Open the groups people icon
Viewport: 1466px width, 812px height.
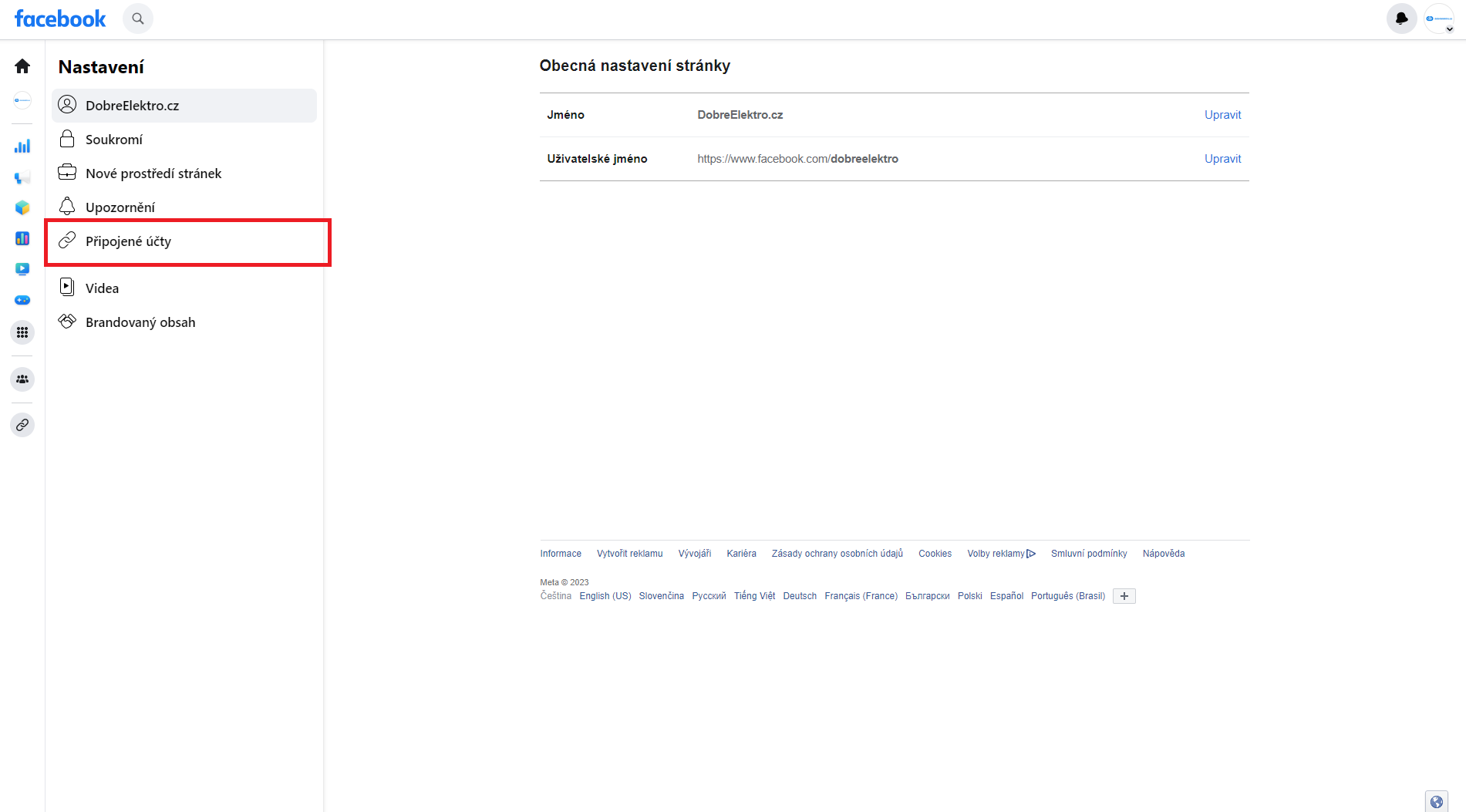click(x=22, y=379)
